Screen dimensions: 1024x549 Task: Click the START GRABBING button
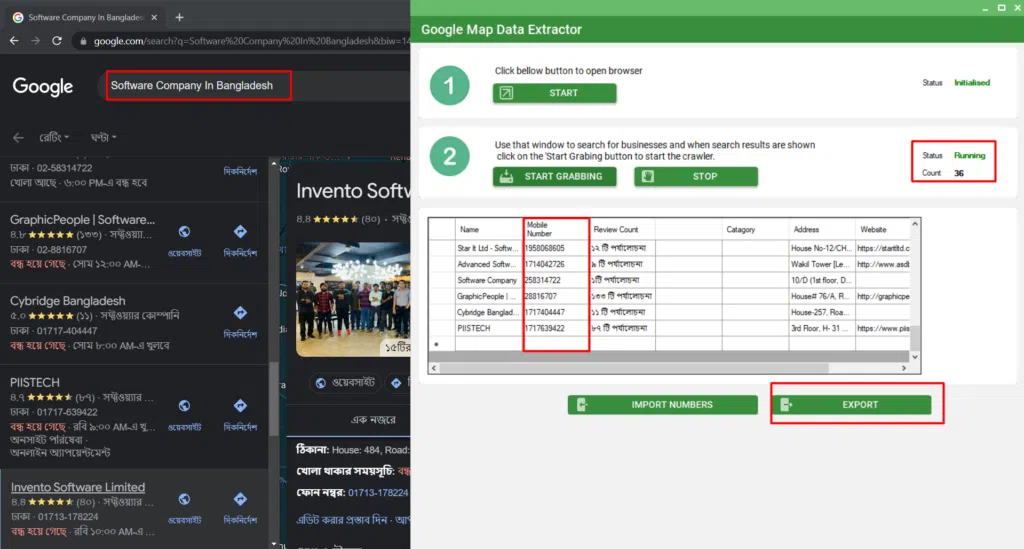tap(554, 176)
